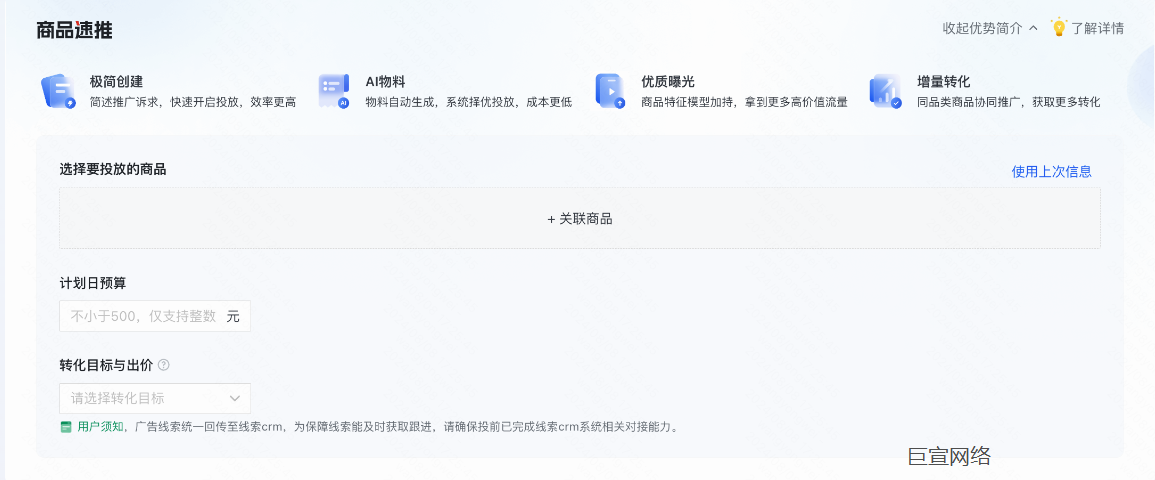Click the 增量转化 feature icon
The image size is (1155, 480).
tap(885, 91)
